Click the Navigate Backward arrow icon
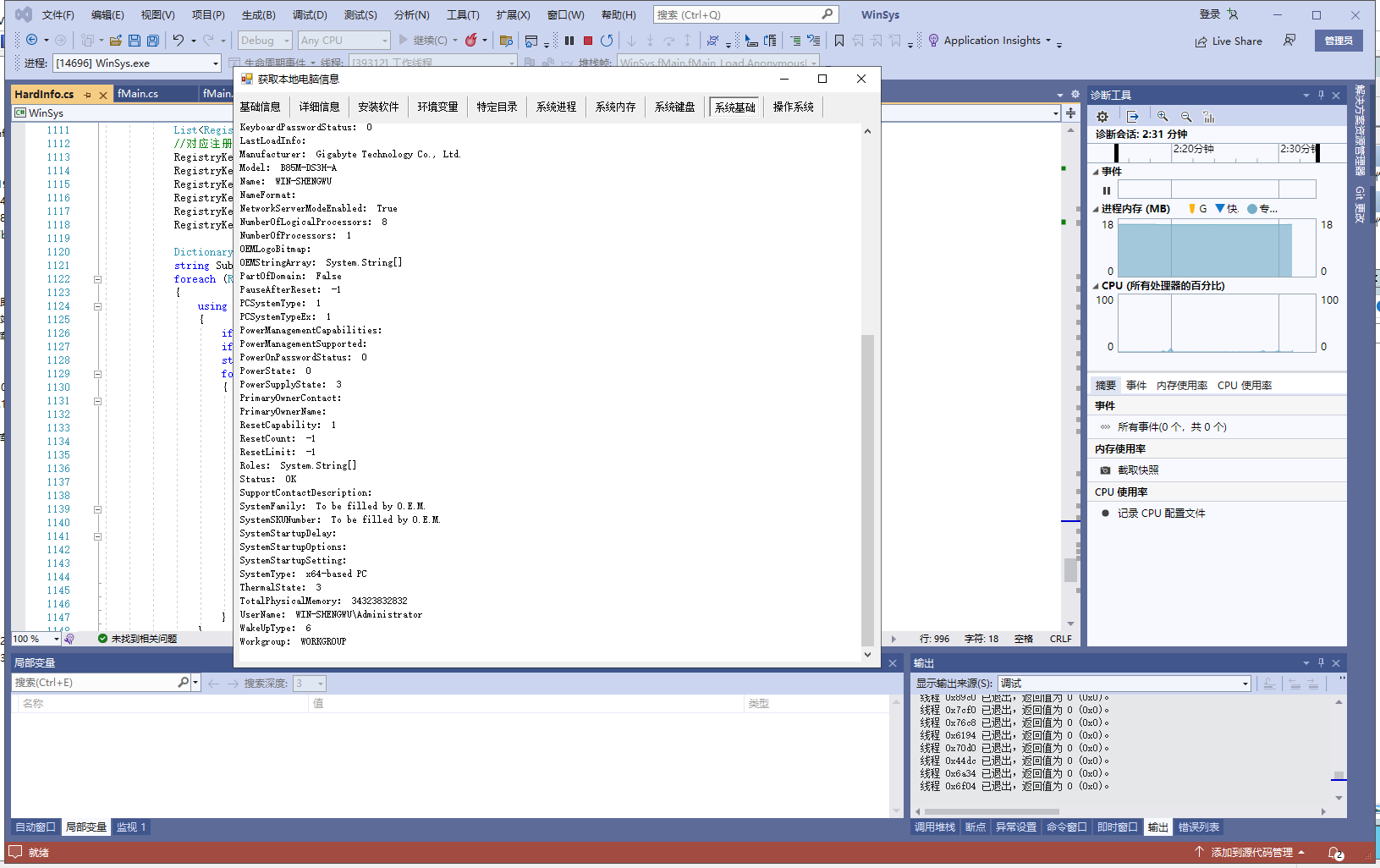 click(31, 40)
